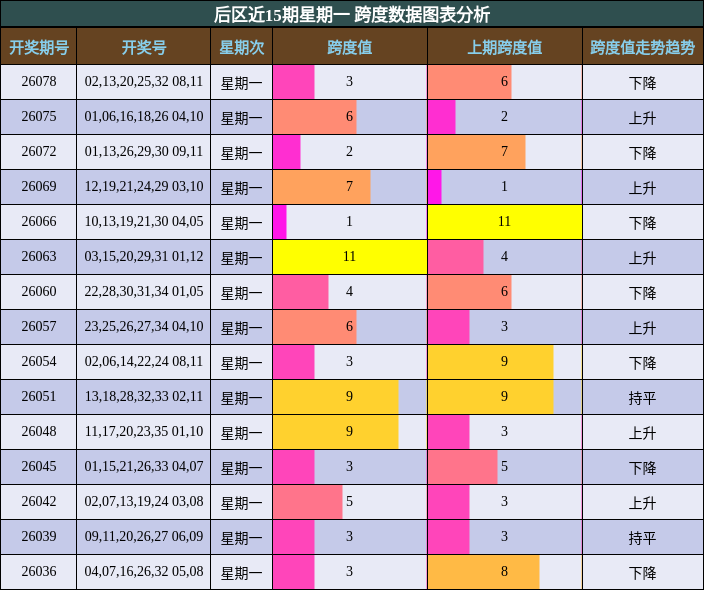Click span value 9 bar in row 26048
The height and width of the screenshot is (590, 704).
(336, 432)
